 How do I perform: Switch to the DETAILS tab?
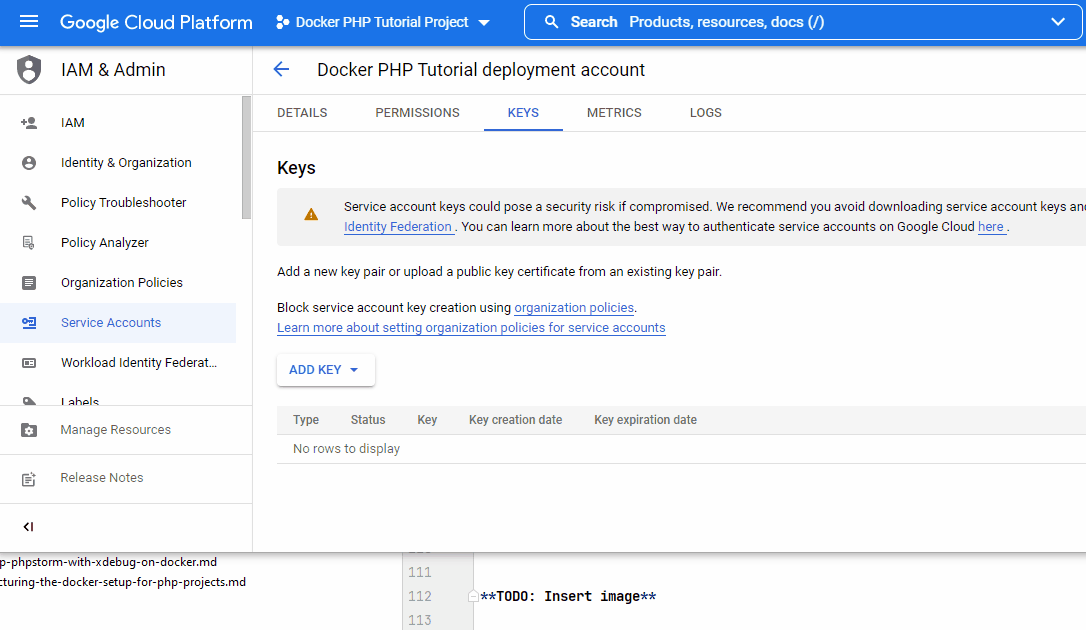pyautogui.click(x=302, y=113)
